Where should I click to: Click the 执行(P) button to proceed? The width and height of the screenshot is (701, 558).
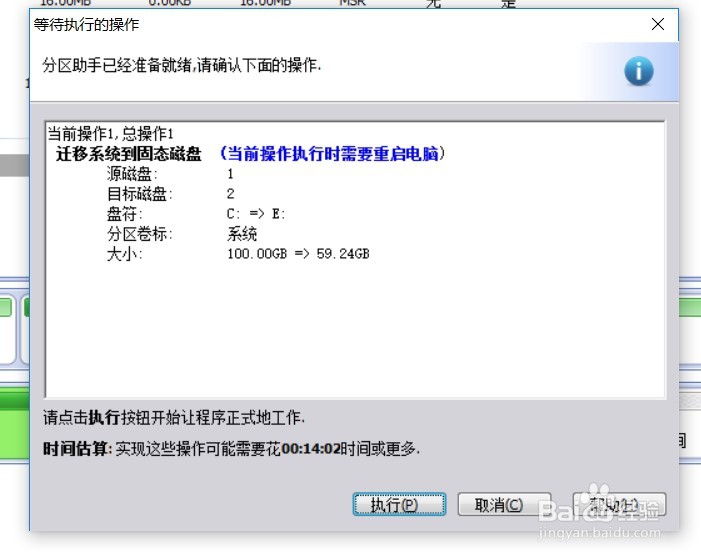pos(399,504)
